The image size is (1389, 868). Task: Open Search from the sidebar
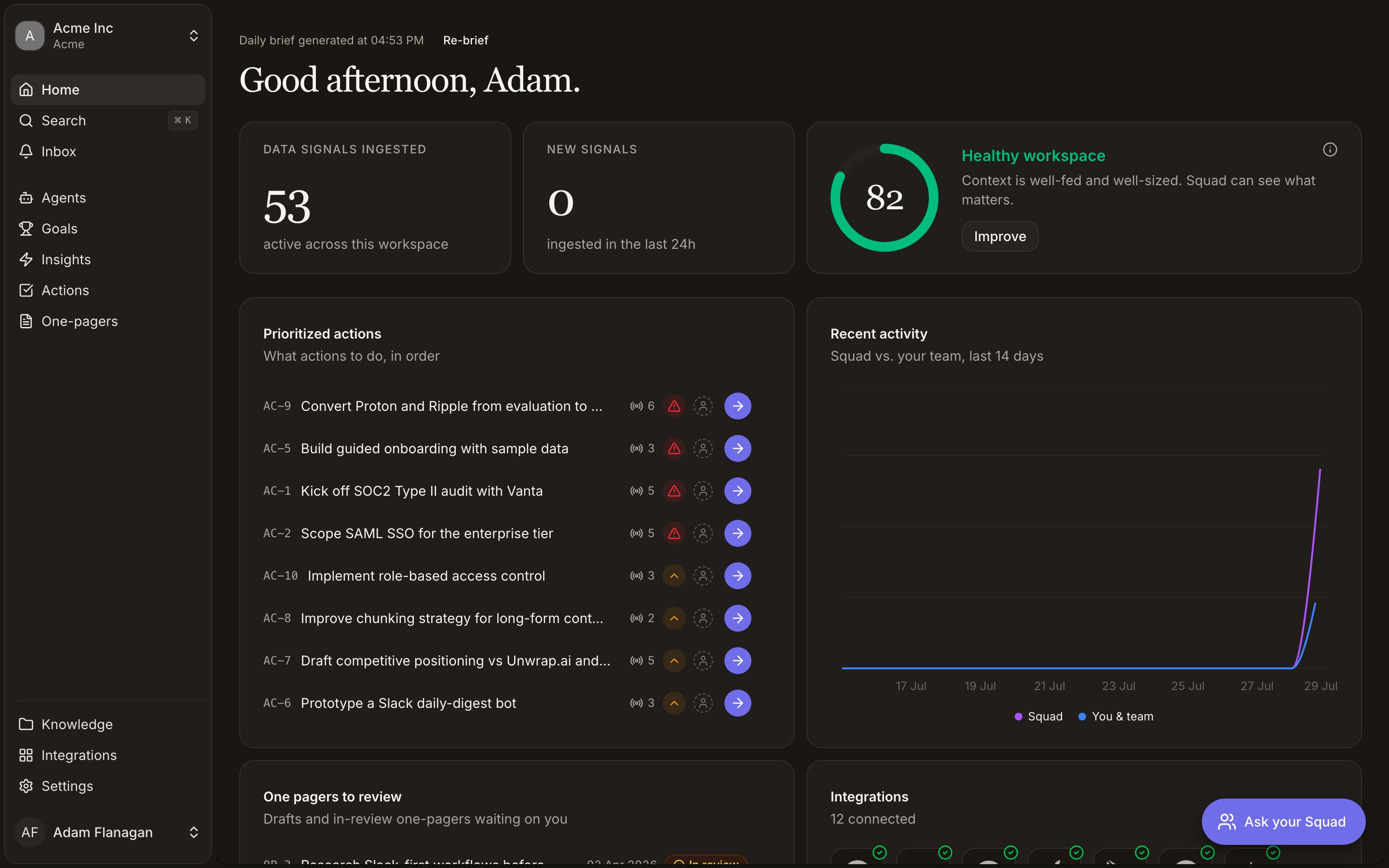pos(108,121)
